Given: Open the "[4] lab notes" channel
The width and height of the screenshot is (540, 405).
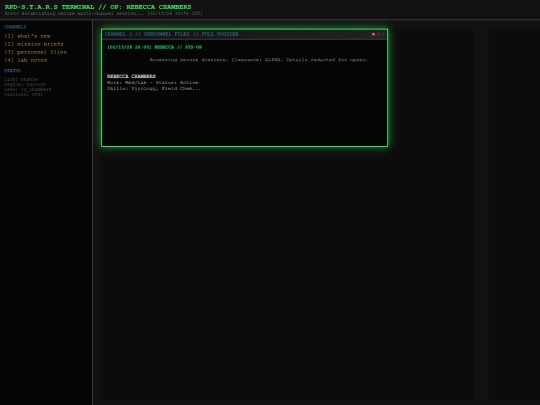Looking at the screenshot, I should tap(25, 60).
